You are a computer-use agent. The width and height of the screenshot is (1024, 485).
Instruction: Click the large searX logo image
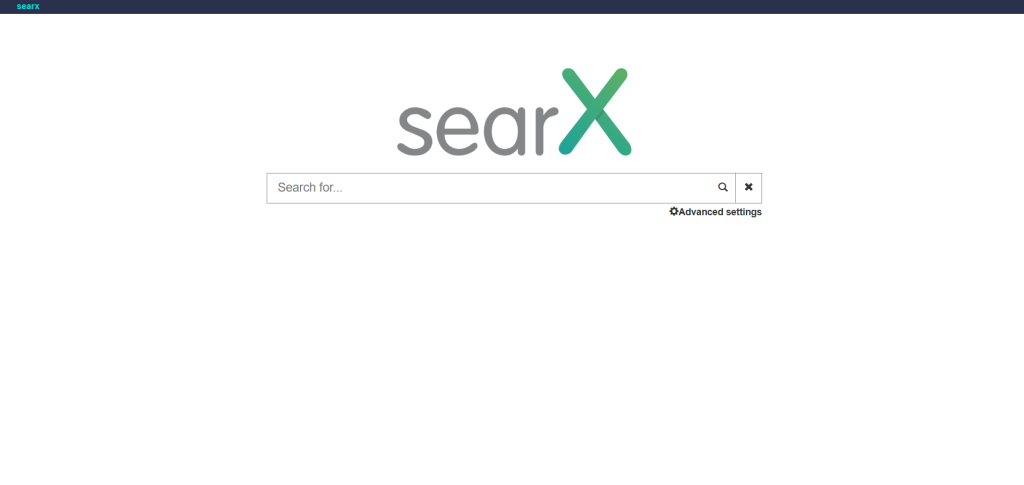click(x=514, y=112)
